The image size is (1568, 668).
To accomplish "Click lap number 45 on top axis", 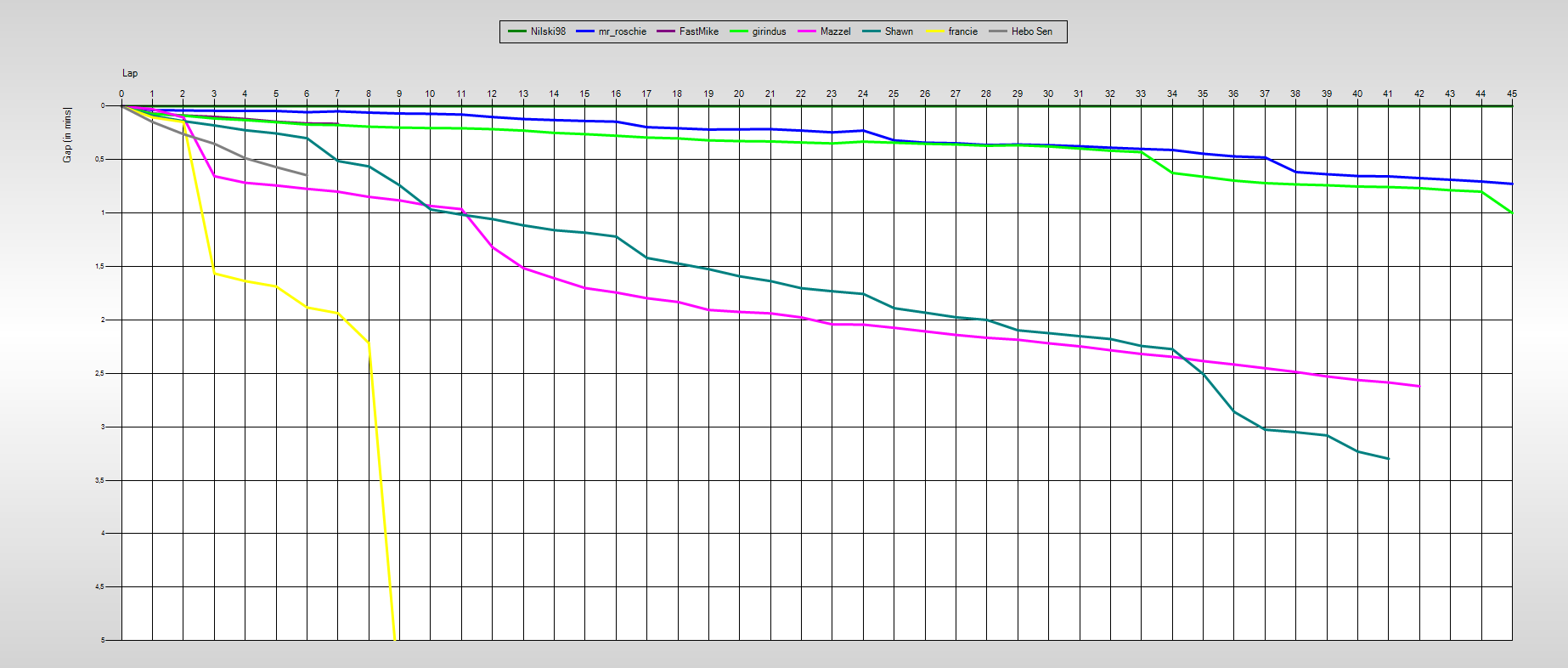I will (1511, 93).
